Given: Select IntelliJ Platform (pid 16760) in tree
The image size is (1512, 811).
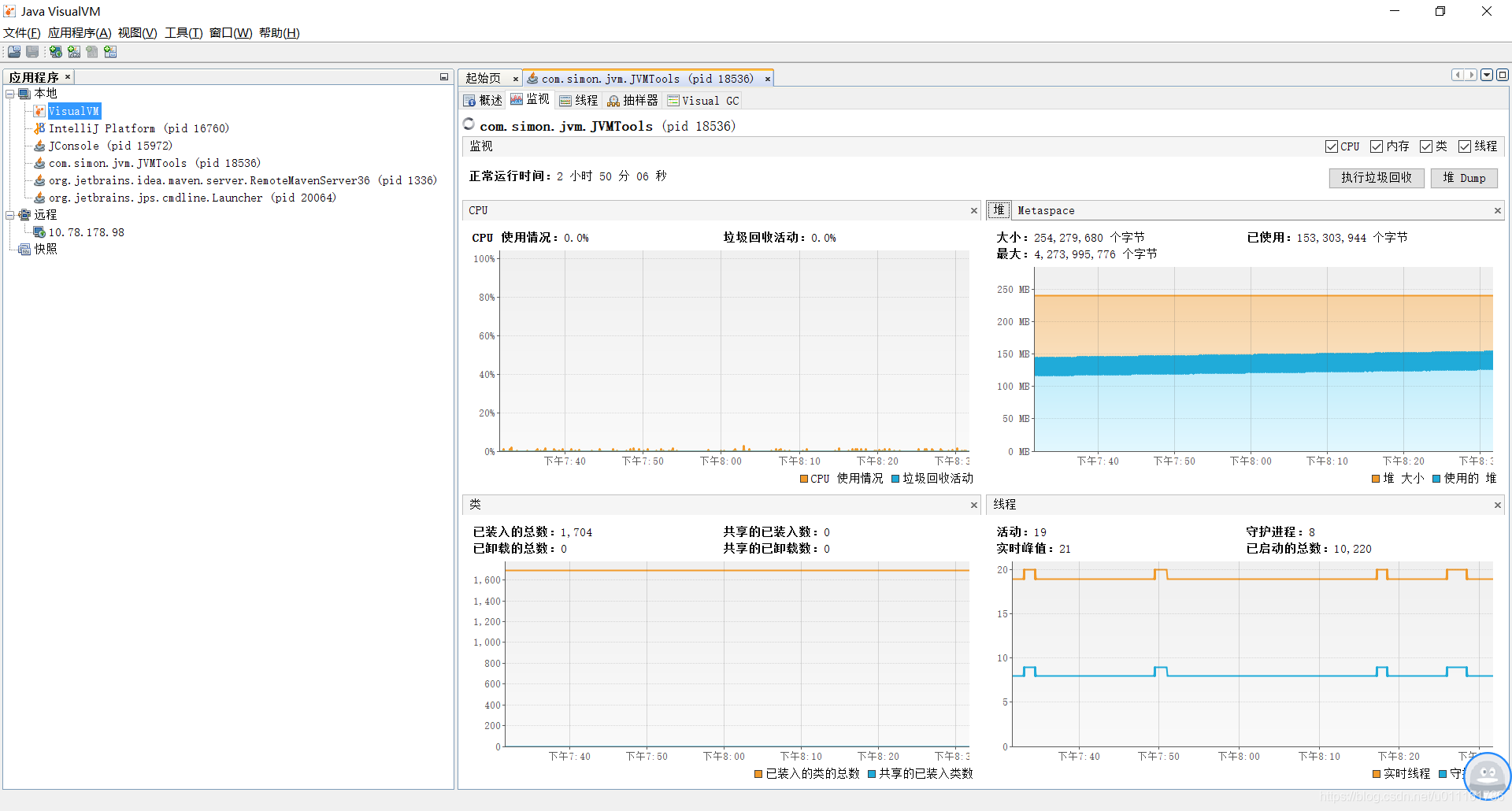Looking at the screenshot, I should [x=139, y=128].
